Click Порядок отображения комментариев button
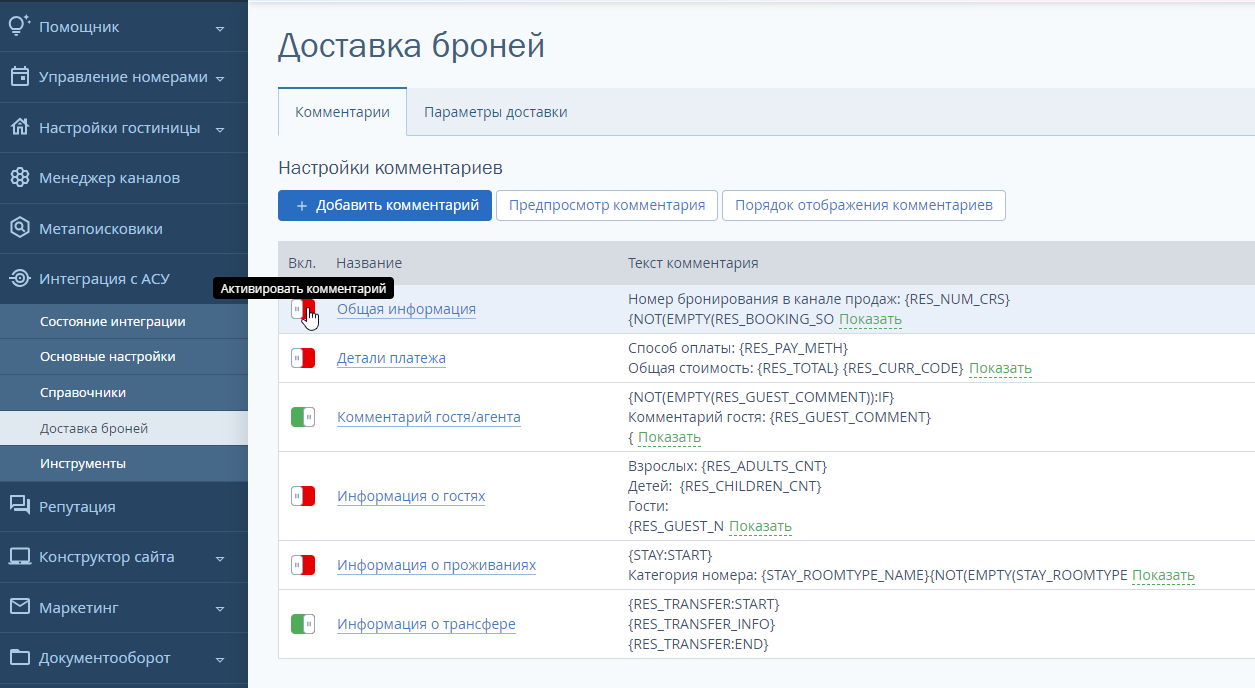The width and height of the screenshot is (1255, 688). click(x=864, y=205)
